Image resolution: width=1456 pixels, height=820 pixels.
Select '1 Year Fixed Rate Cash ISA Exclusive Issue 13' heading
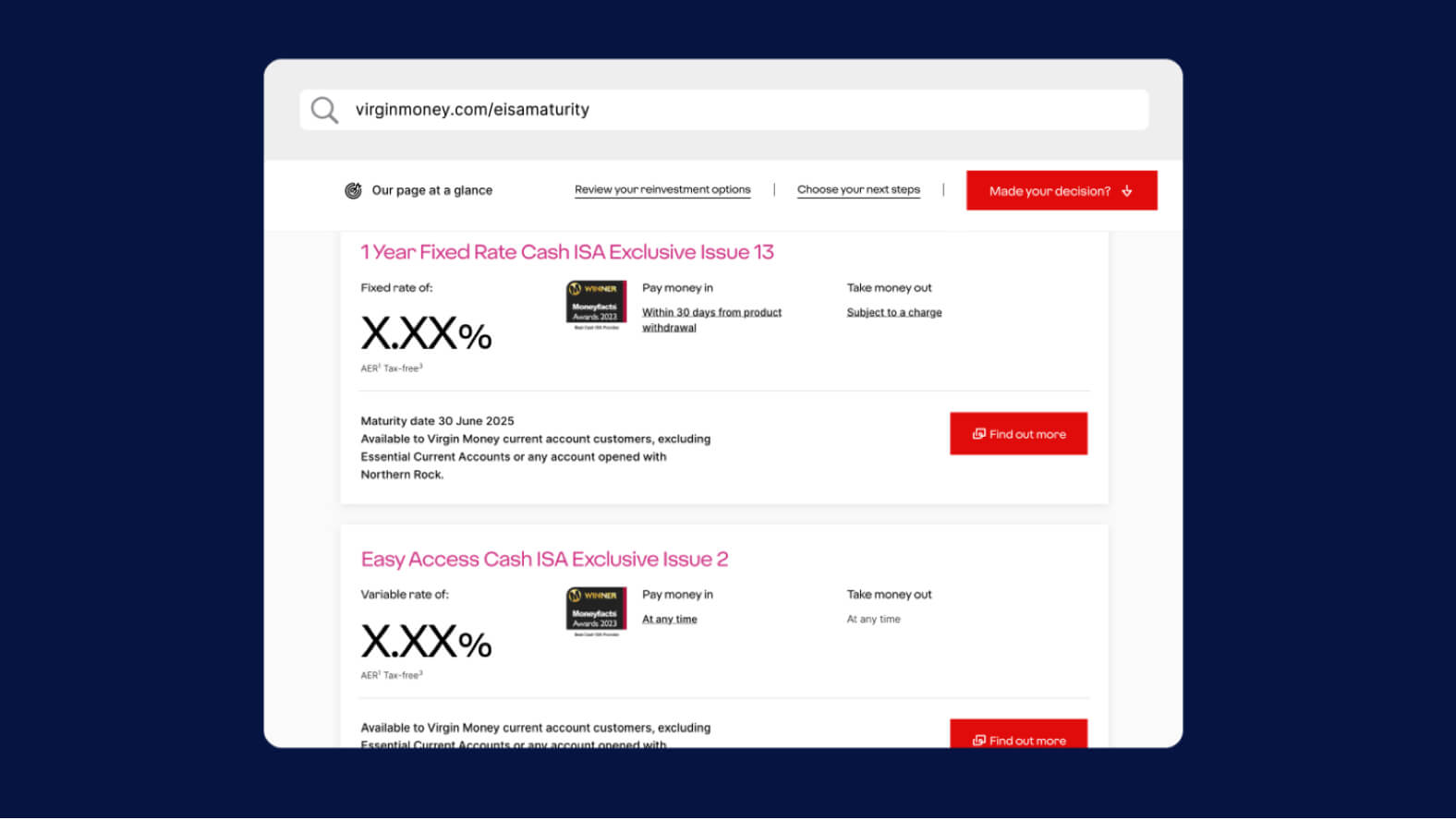567,252
